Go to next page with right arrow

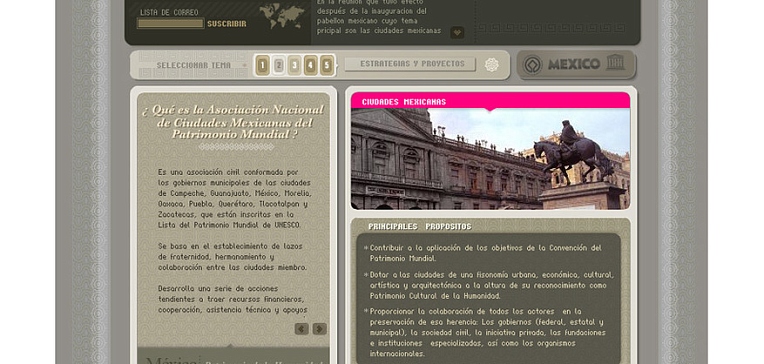320,329
